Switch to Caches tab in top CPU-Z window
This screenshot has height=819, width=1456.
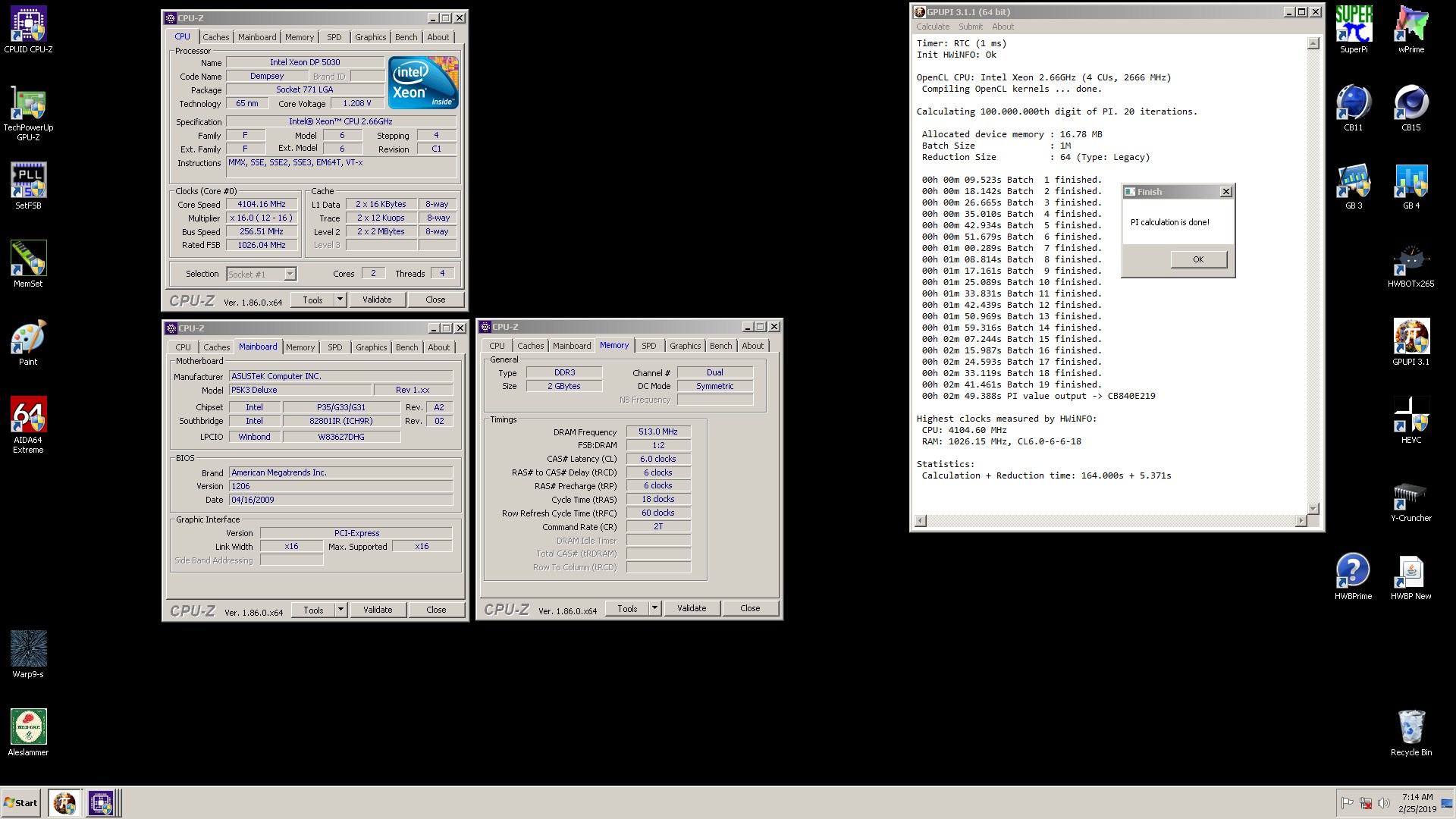(x=215, y=37)
